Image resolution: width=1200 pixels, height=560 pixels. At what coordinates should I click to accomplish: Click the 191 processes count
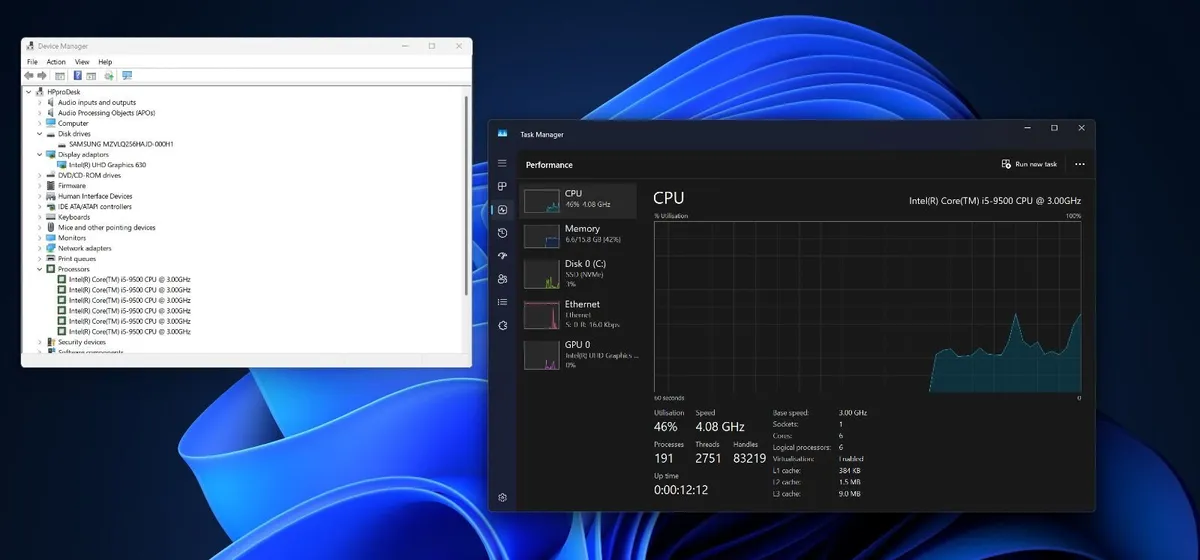click(666, 458)
